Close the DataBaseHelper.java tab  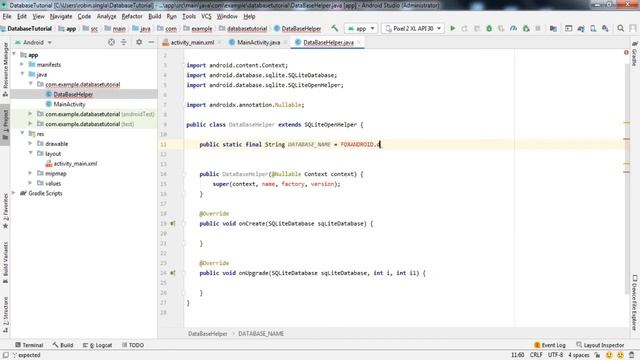pyautogui.click(x=359, y=42)
